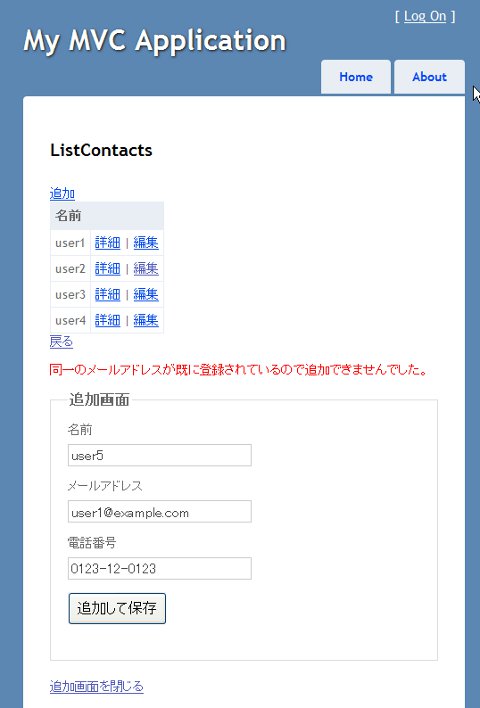Image resolution: width=480 pixels, height=708 pixels.
Task: Focus the 名前 field containing user5
Action: [x=160, y=455]
